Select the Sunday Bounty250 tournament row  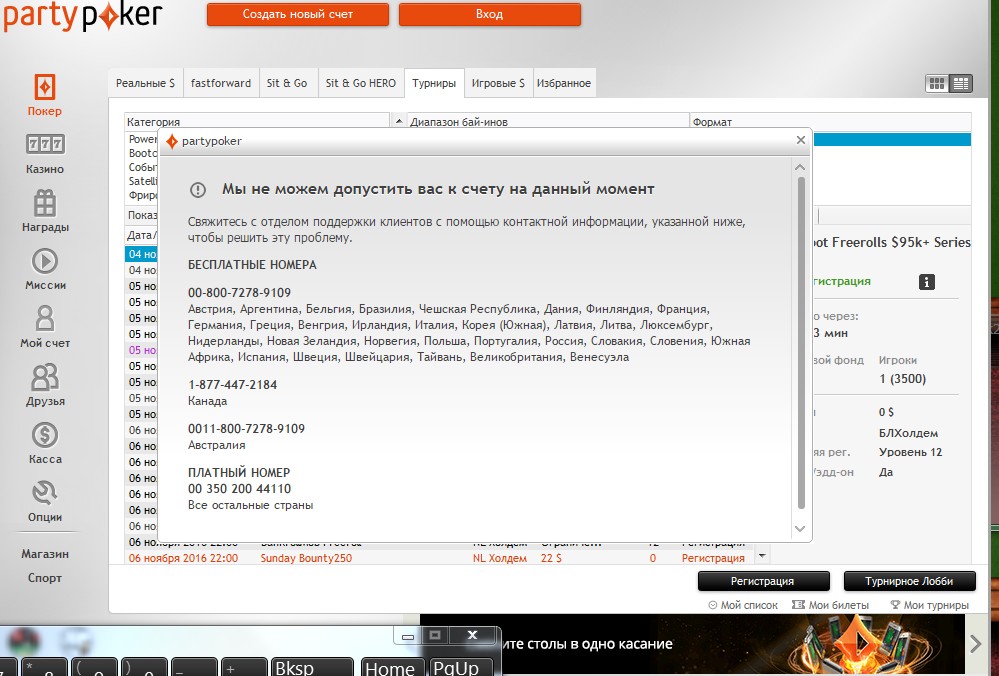click(440, 558)
